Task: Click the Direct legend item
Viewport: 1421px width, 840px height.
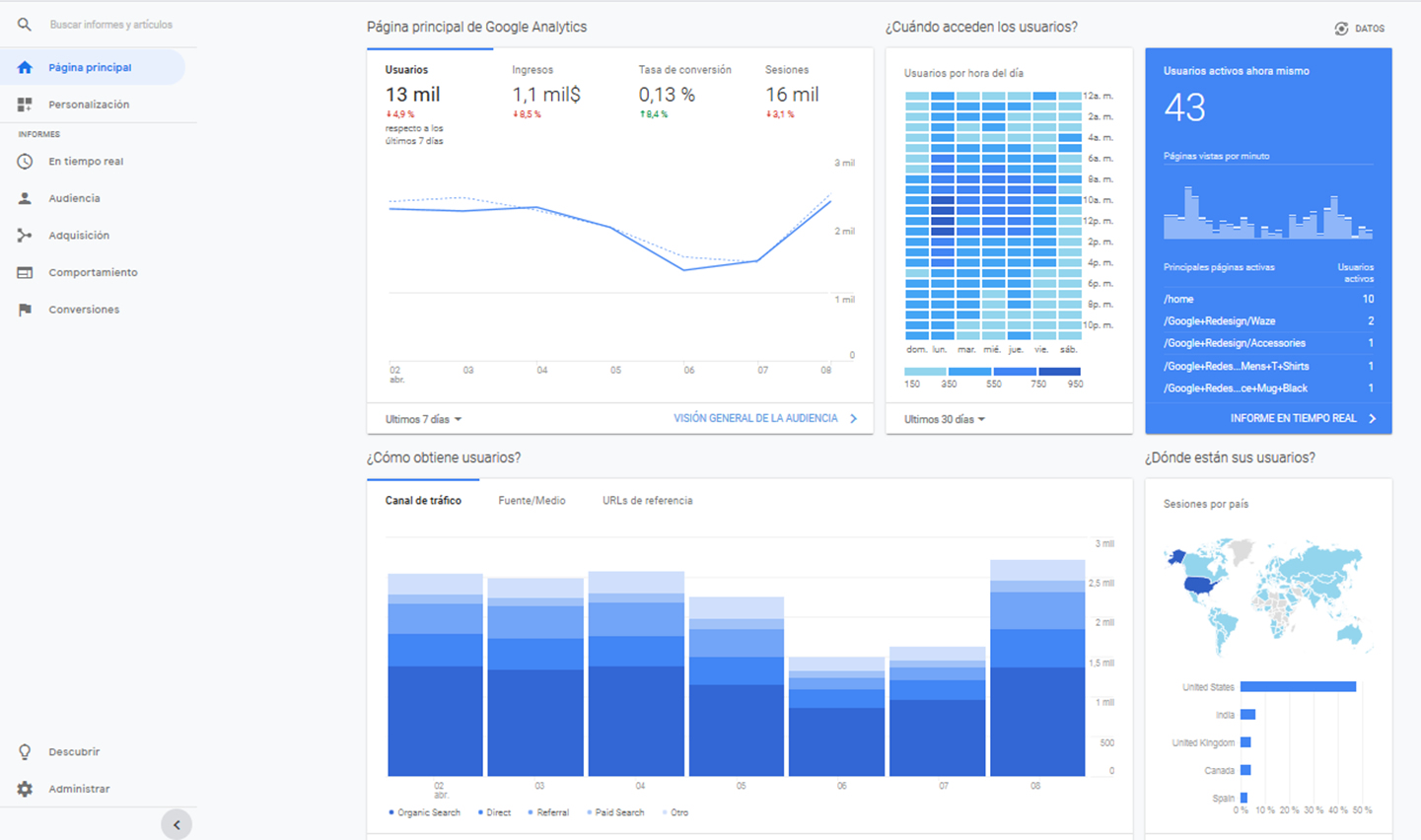Action: 495,813
